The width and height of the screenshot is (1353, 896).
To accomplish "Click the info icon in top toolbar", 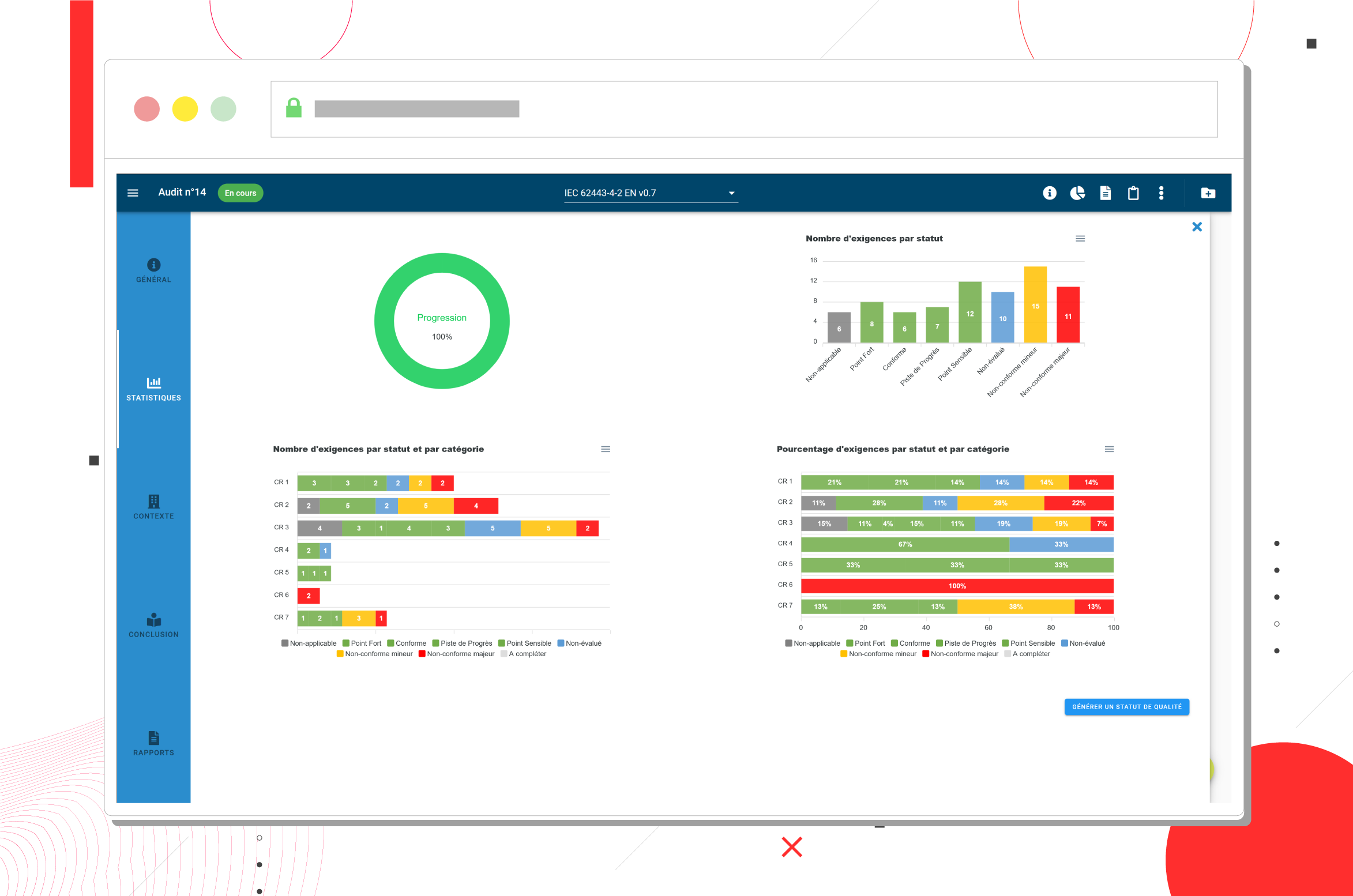I will click(x=1050, y=193).
